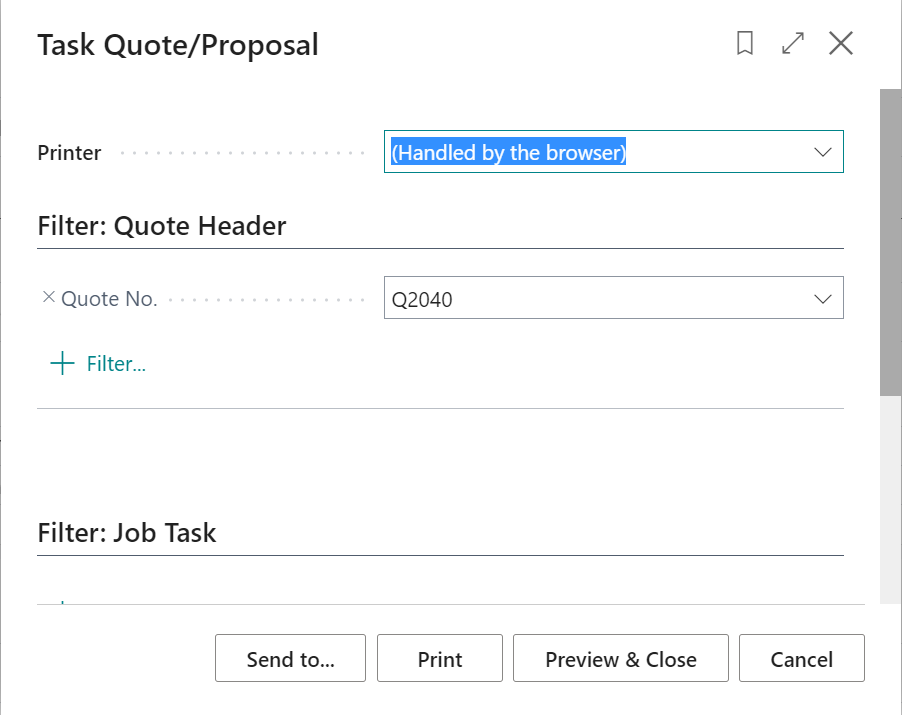Image resolution: width=902 pixels, height=715 pixels.
Task: Expand the dialog to full screen
Action: pyautogui.click(x=793, y=44)
